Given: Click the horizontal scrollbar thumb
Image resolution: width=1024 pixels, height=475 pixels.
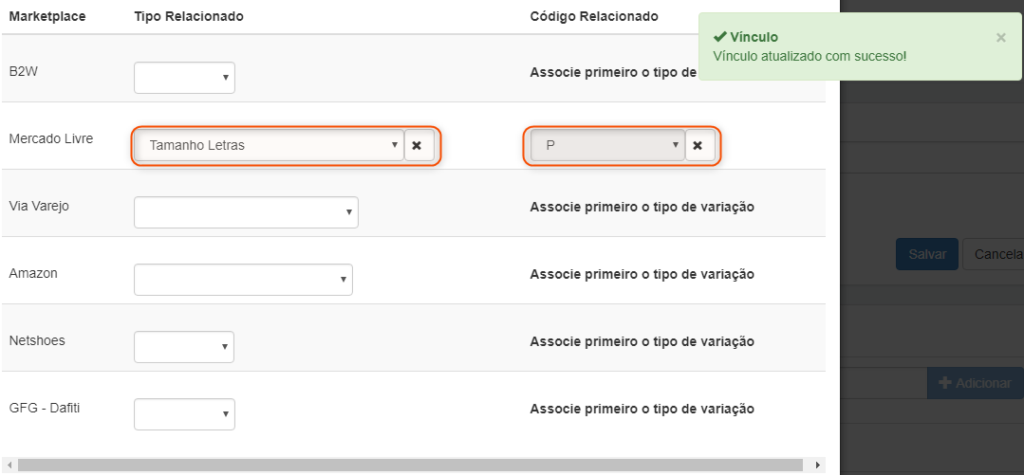Looking at the screenshot, I should 410,465.
